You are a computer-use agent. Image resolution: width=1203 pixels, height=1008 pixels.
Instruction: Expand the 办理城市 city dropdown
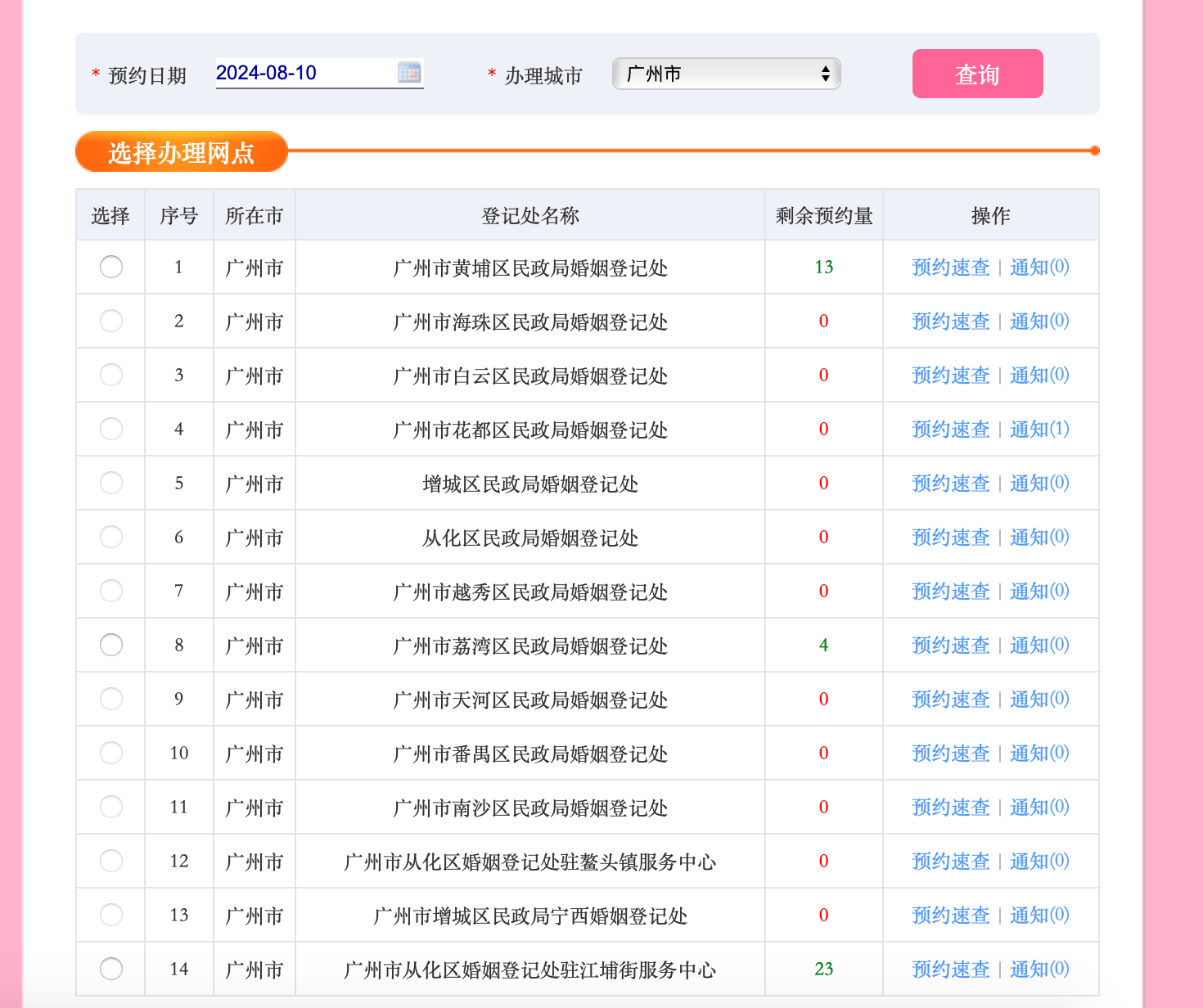(726, 74)
